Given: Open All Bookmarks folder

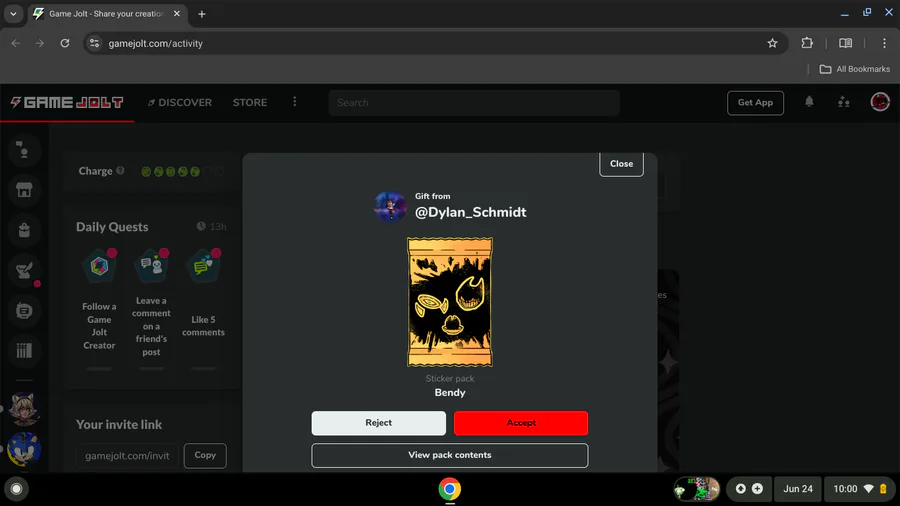Looking at the screenshot, I should pyautogui.click(x=854, y=69).
